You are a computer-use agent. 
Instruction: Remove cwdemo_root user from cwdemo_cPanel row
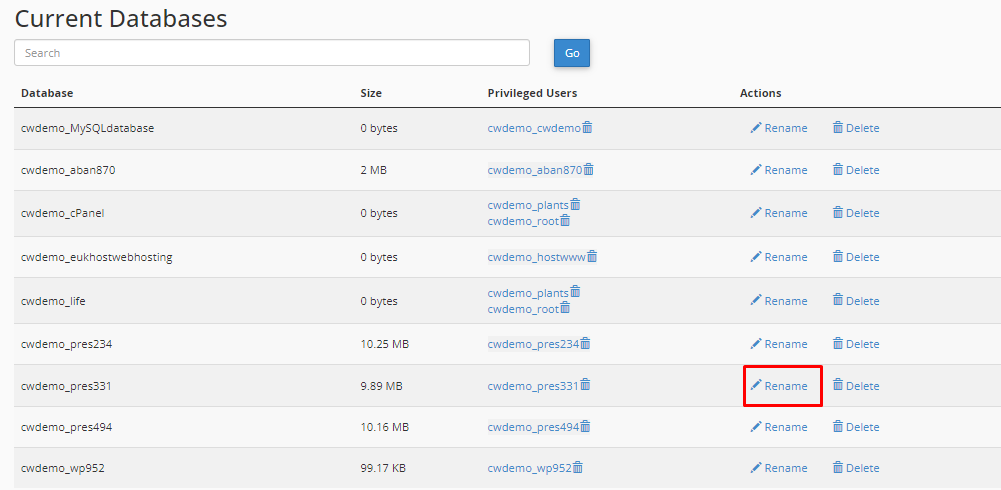[x=564, y=221]
